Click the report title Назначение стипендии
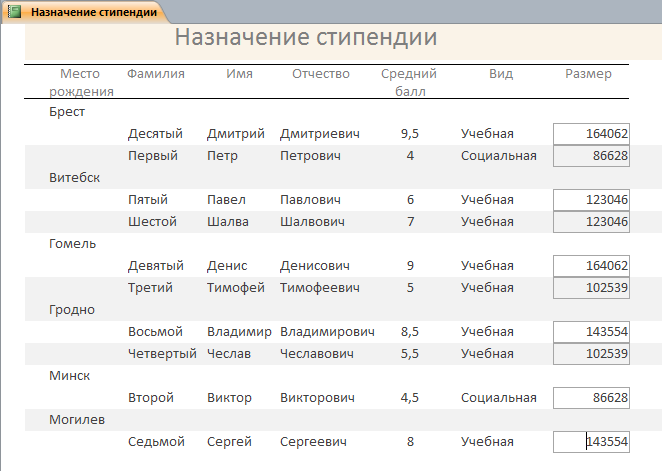The width and height of the screenshot is (662, 471). pos(306,37)
